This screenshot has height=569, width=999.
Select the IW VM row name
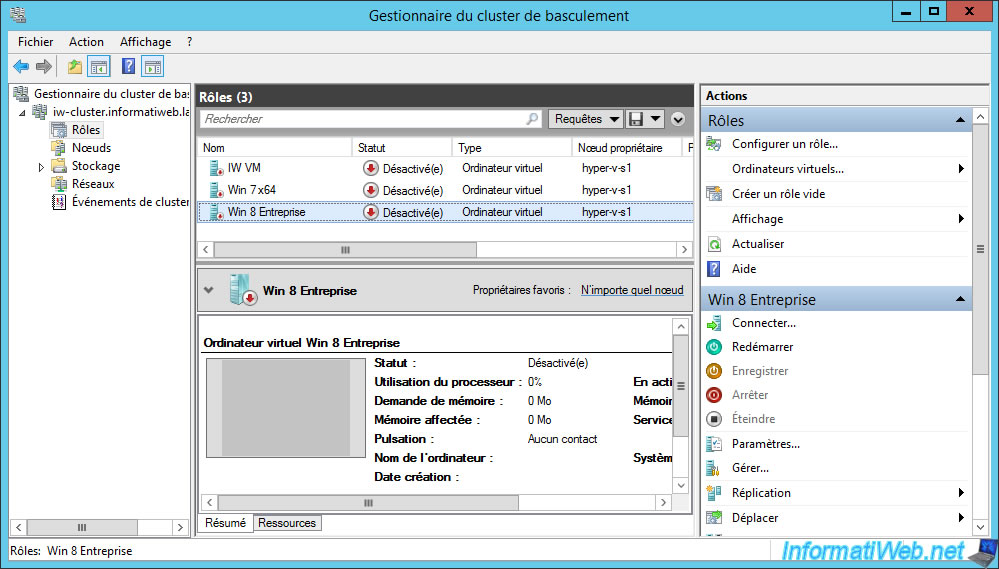pyautogui.click(x=244, y=168)
